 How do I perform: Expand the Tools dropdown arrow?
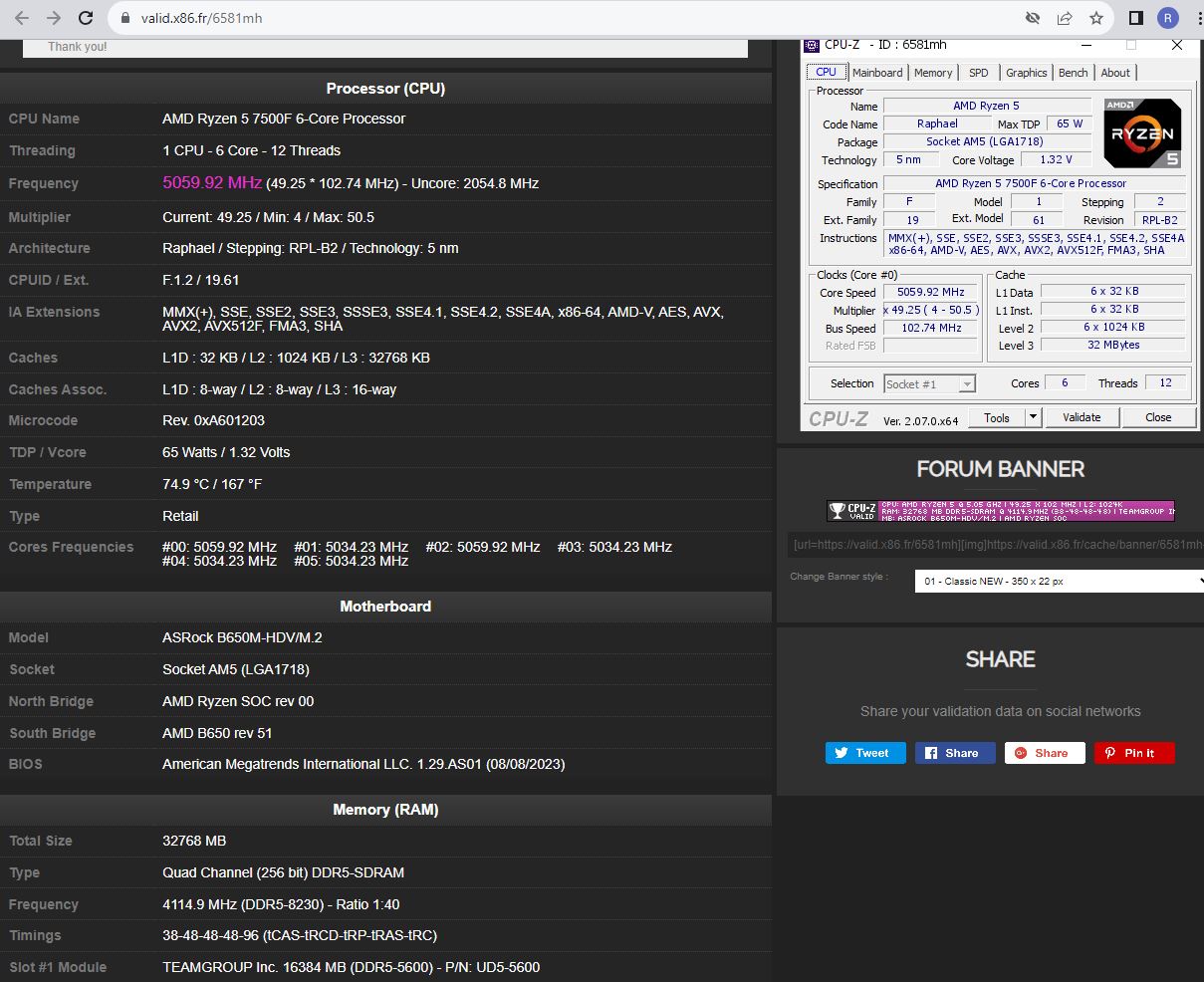pyautogui.click(x=1033, y=417)
